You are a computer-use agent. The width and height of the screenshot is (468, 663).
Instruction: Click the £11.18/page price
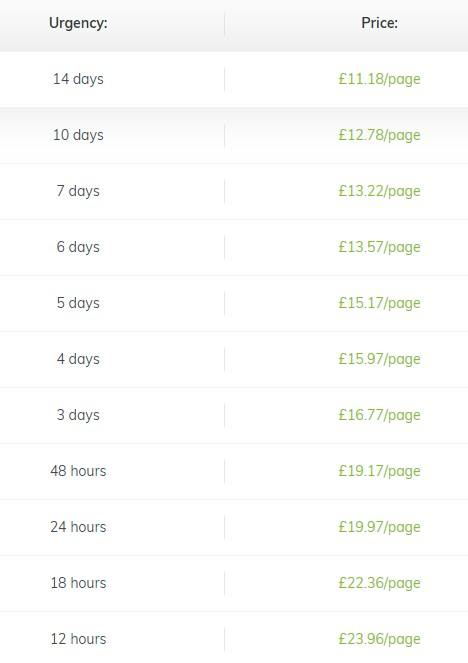379,79
